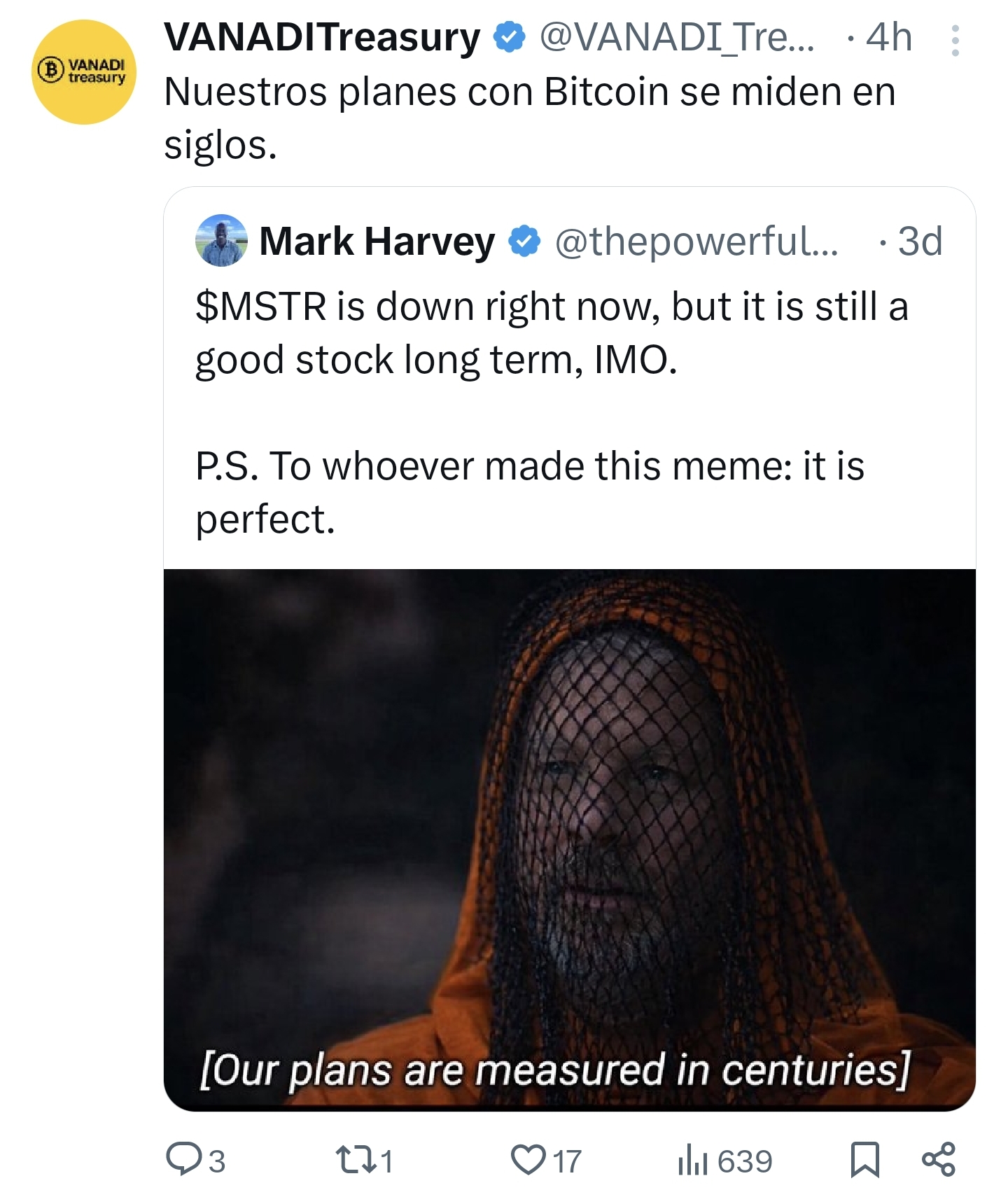
Task: Open the three-dot more options menu
Action: coord(955,41)
